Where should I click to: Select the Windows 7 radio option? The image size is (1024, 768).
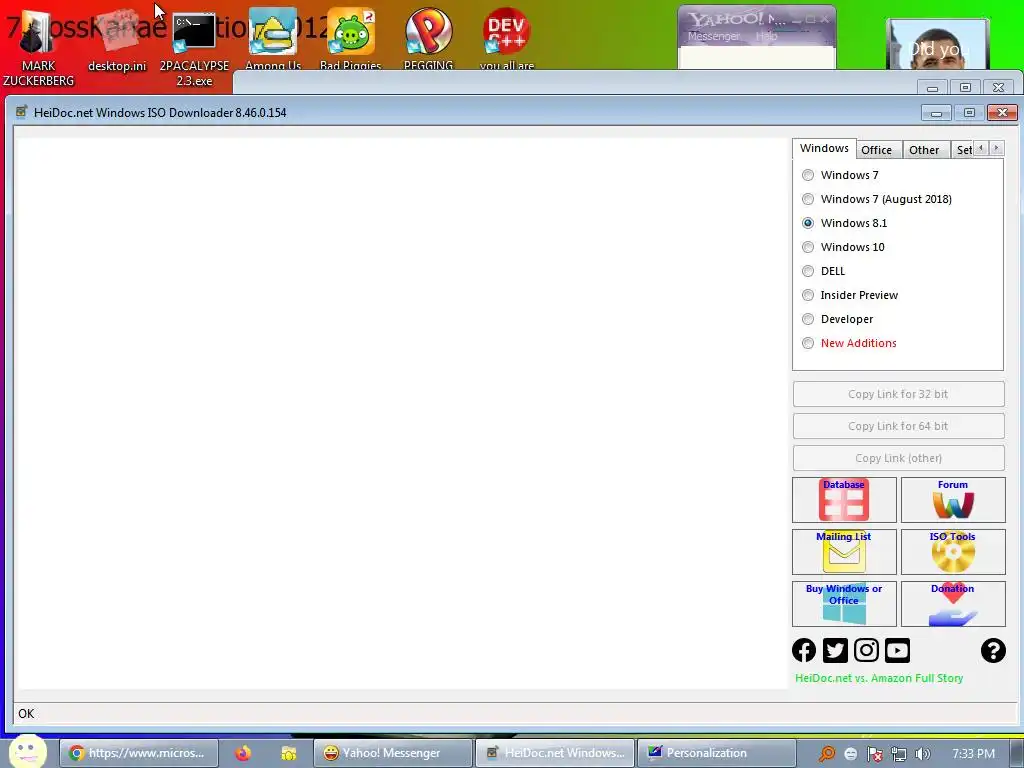(842, 175)
